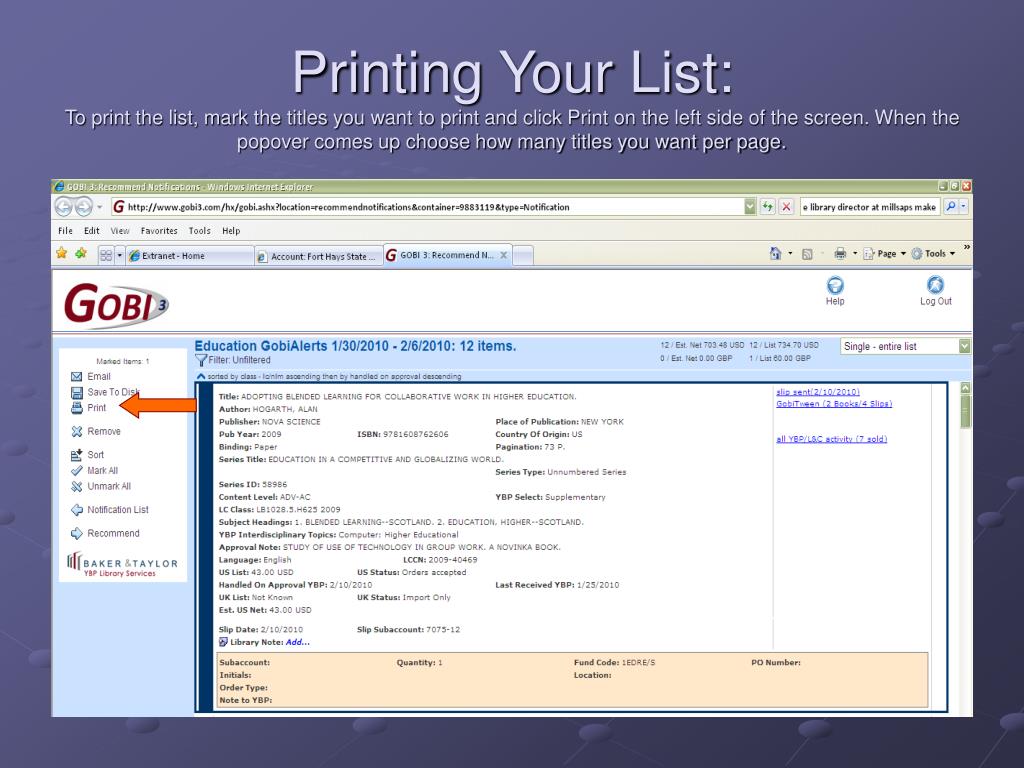Click the Stop loading red X icon

tap(786, 207)
